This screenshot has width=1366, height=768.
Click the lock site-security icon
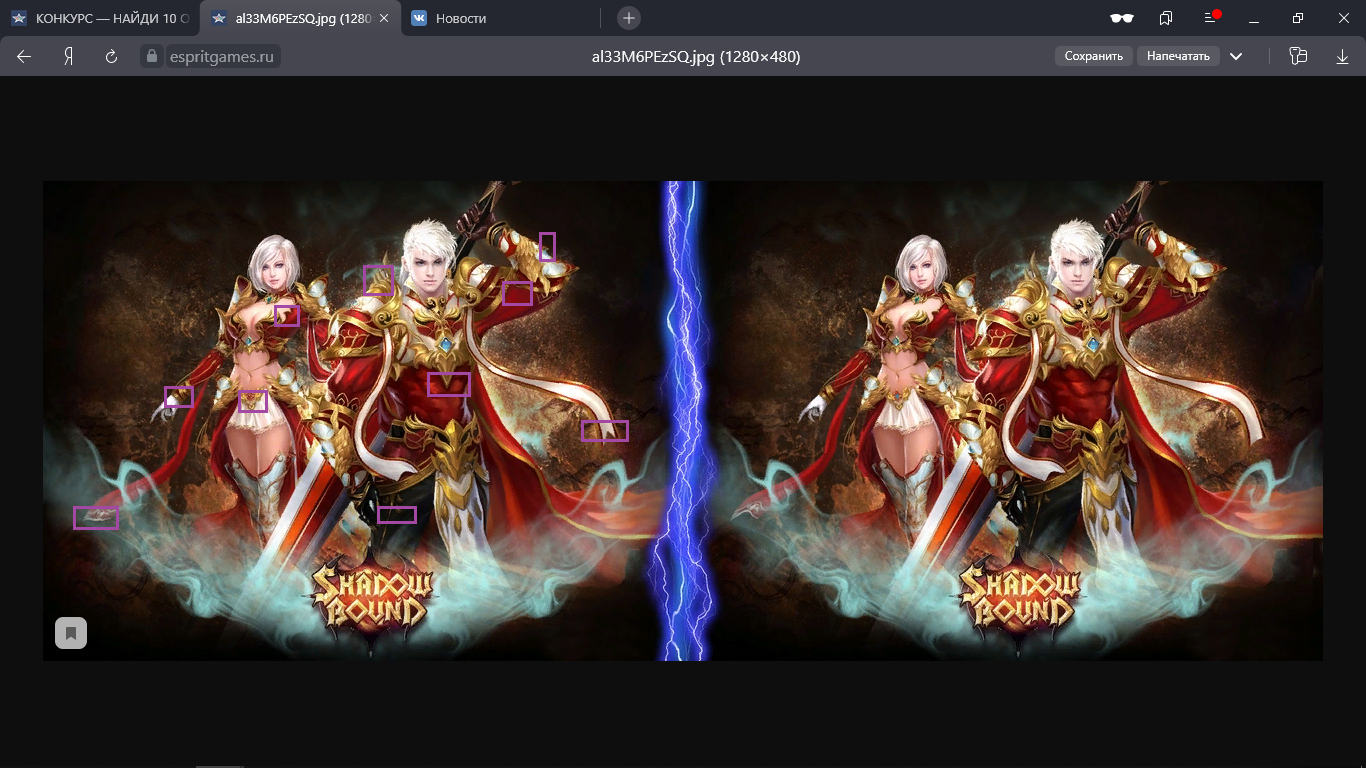(152, 57)
